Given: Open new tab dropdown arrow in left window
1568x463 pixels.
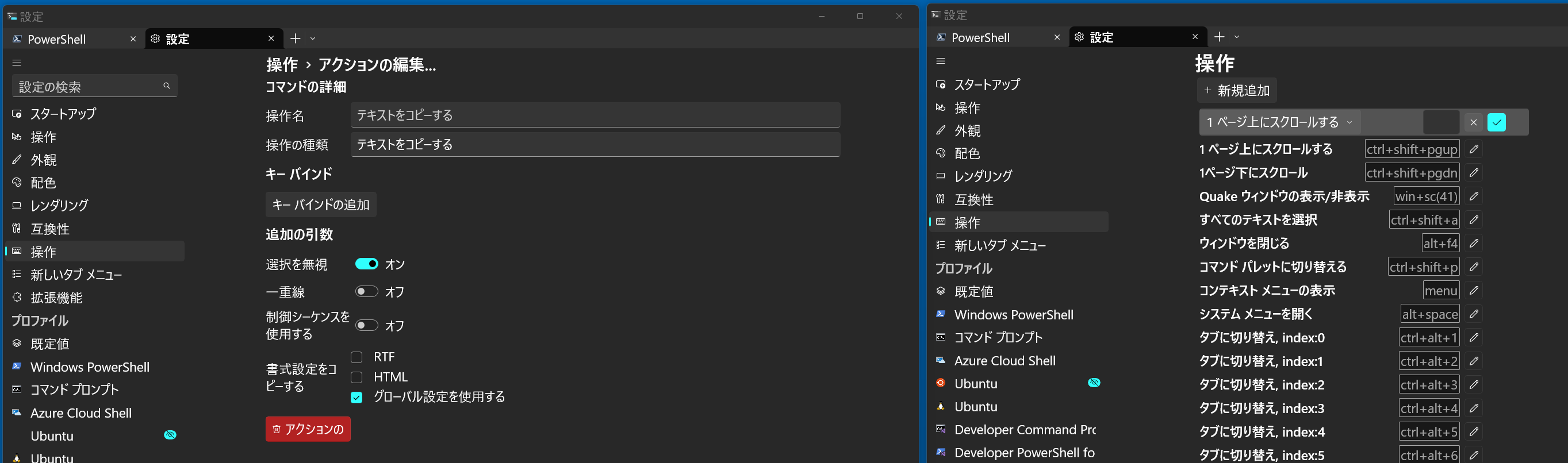Looking at the screenshot, I should pos(313,38).
